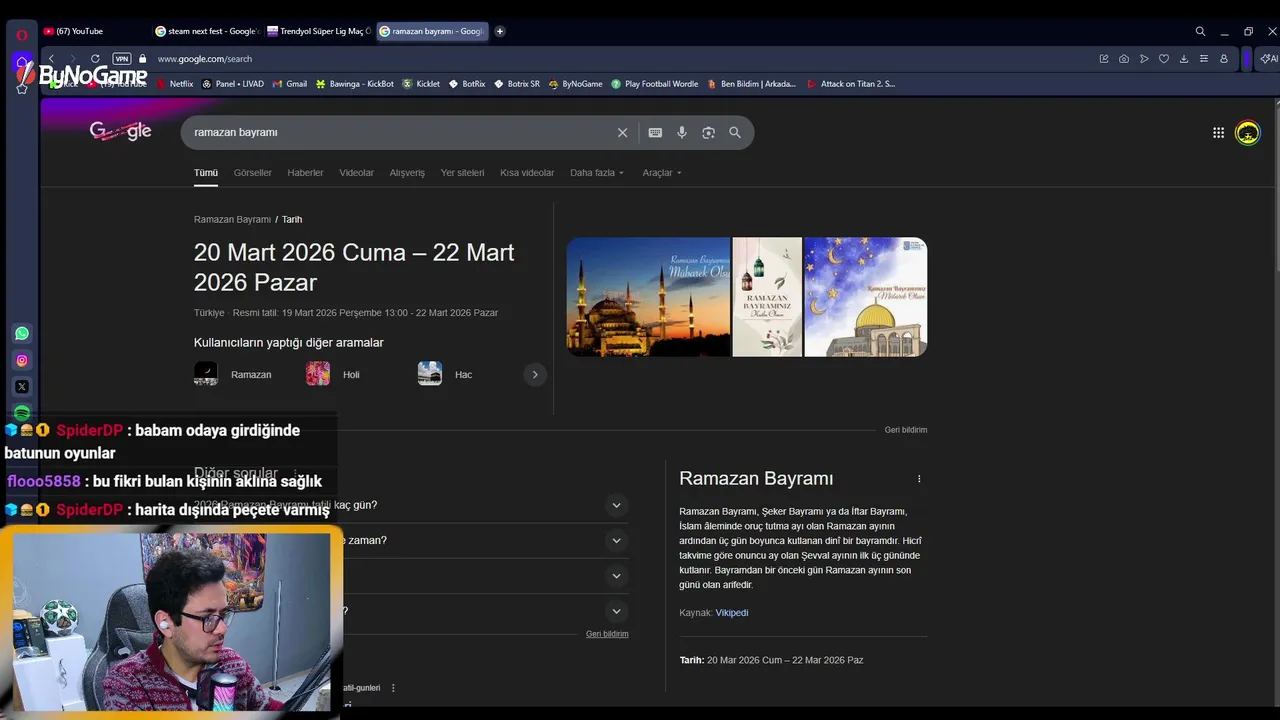Switch to the steam next fest tab
This screenshot has width=1280, height=720.
tap(206, 31)
